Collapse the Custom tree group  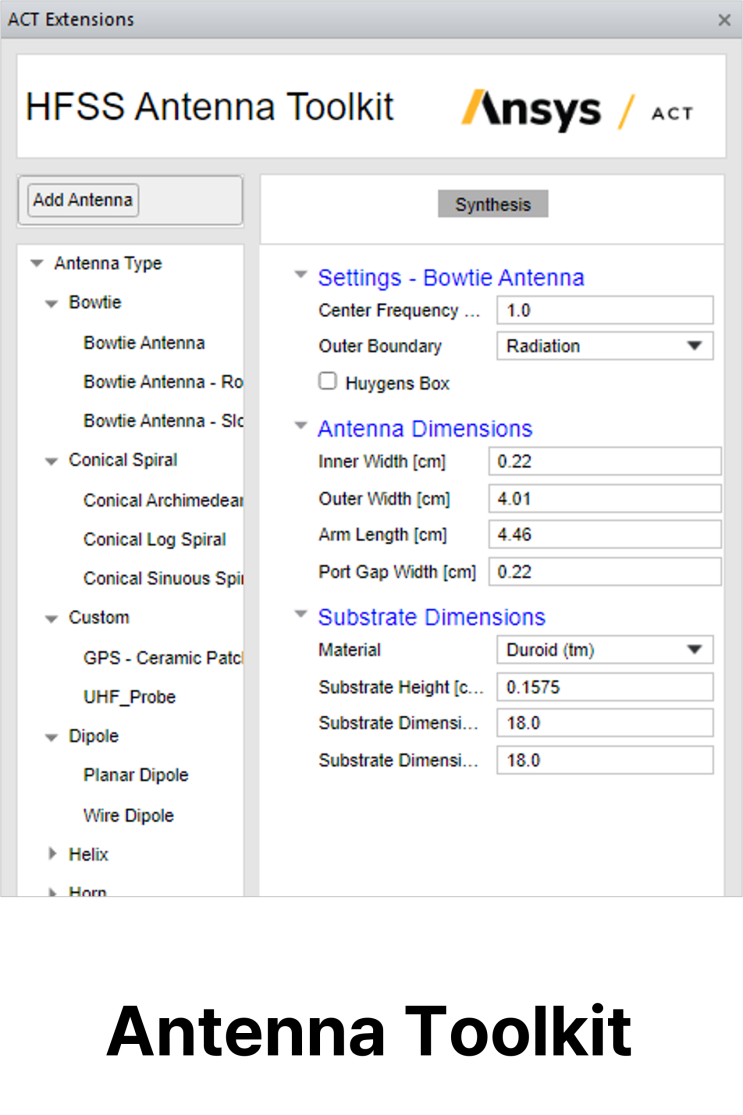[x=51, y=619]
